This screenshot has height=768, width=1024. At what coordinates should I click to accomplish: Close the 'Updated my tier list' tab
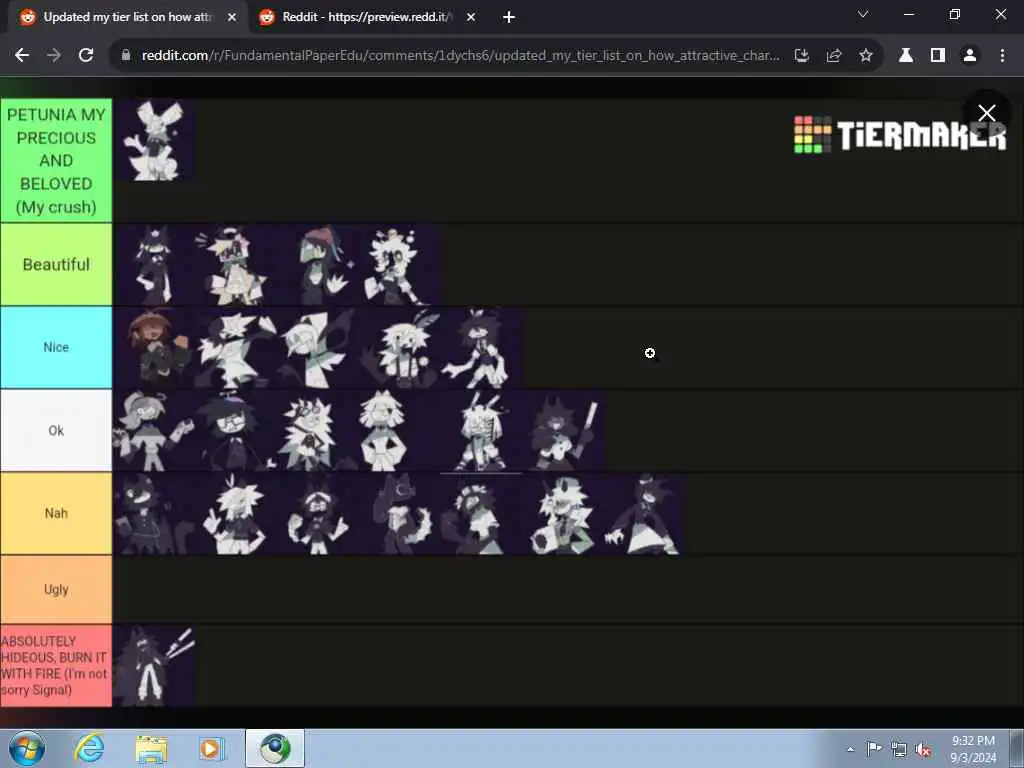coord(232,17)
